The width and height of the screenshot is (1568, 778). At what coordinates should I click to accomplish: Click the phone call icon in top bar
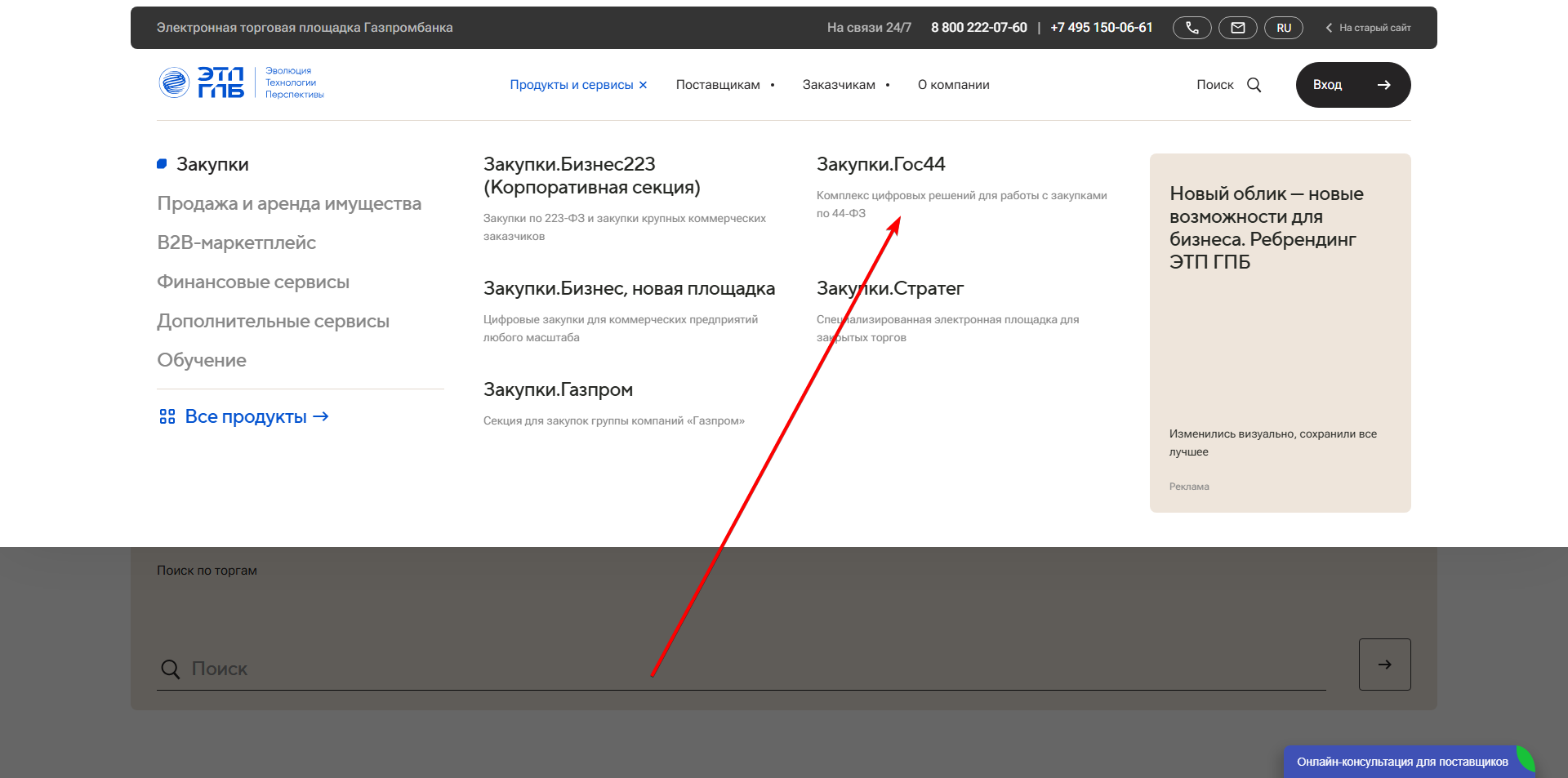point(1192,28)
